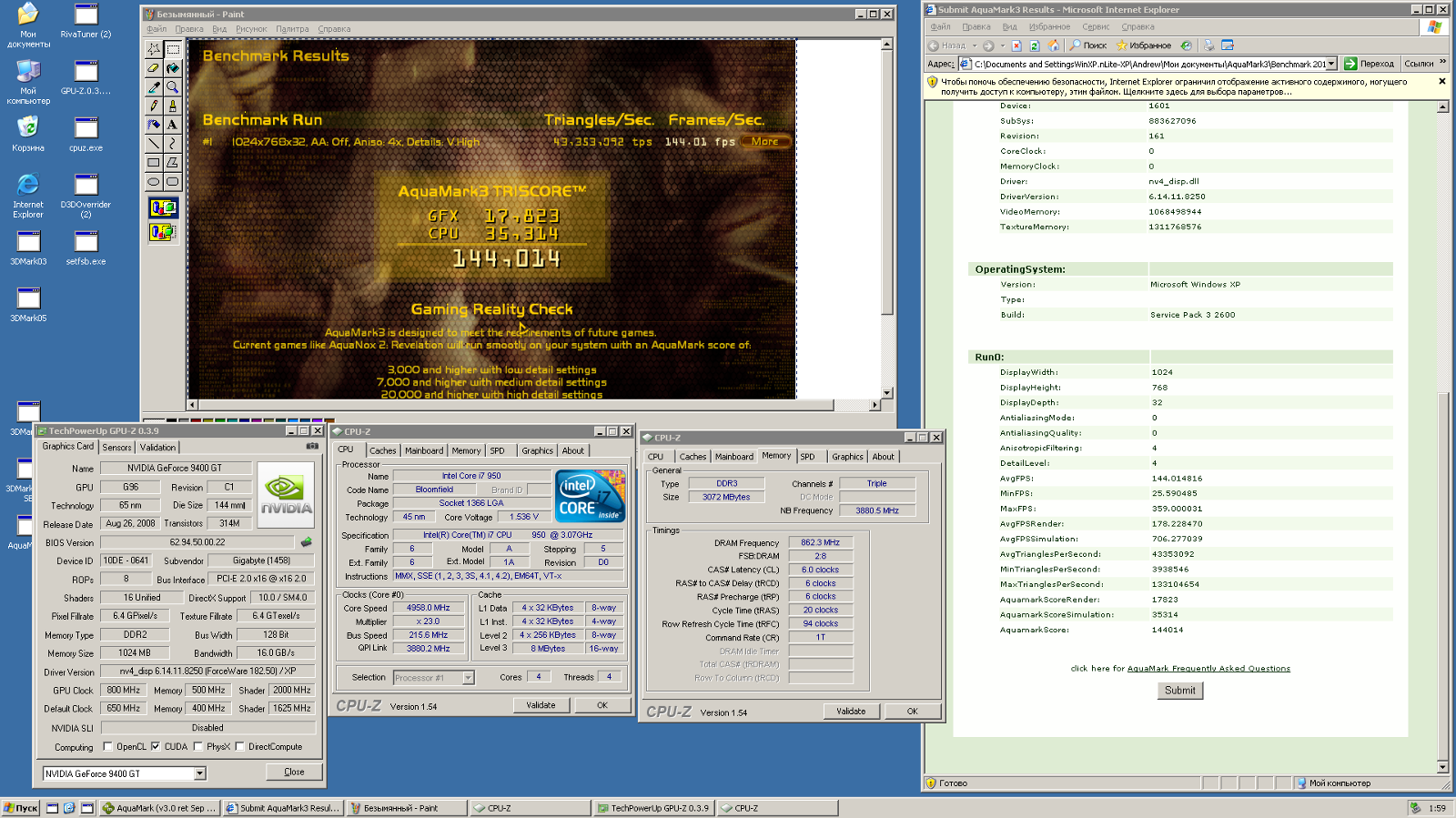Click the Поиск search button in IE

[x=1087, y=45]
